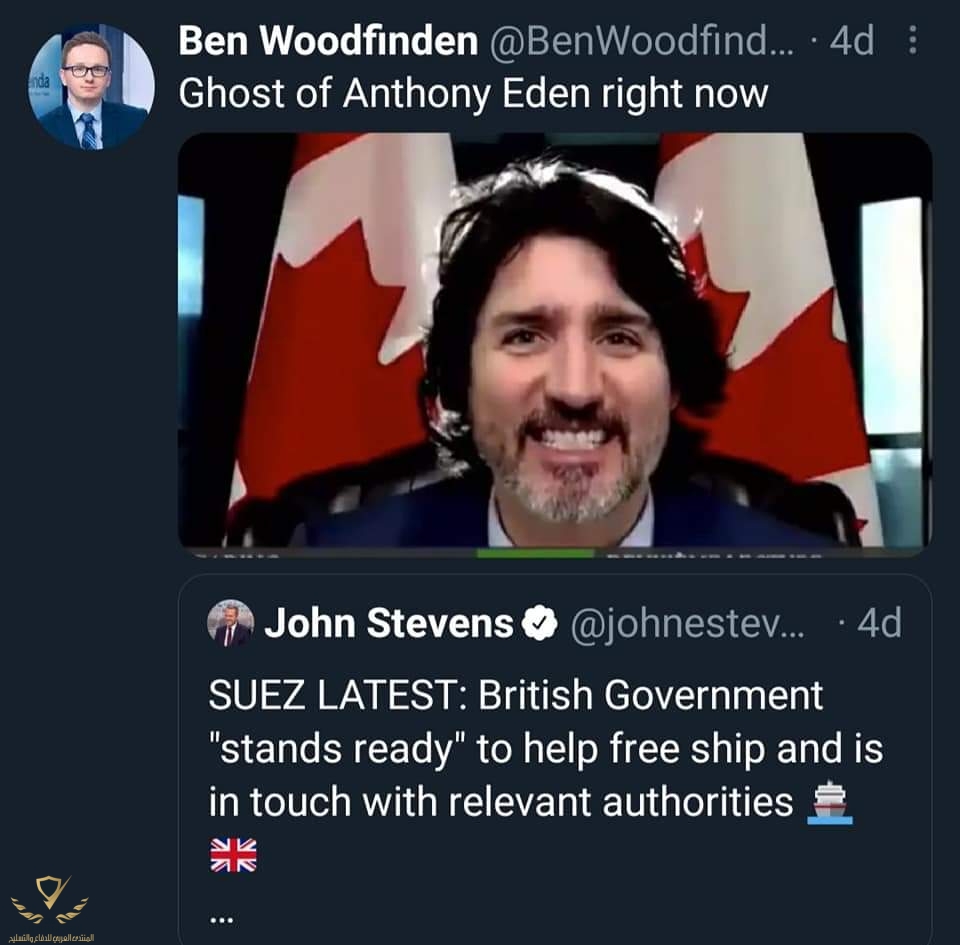Click the John Stevens display name
The height and width of the screenshot is (945, 960).
(388, 623)
